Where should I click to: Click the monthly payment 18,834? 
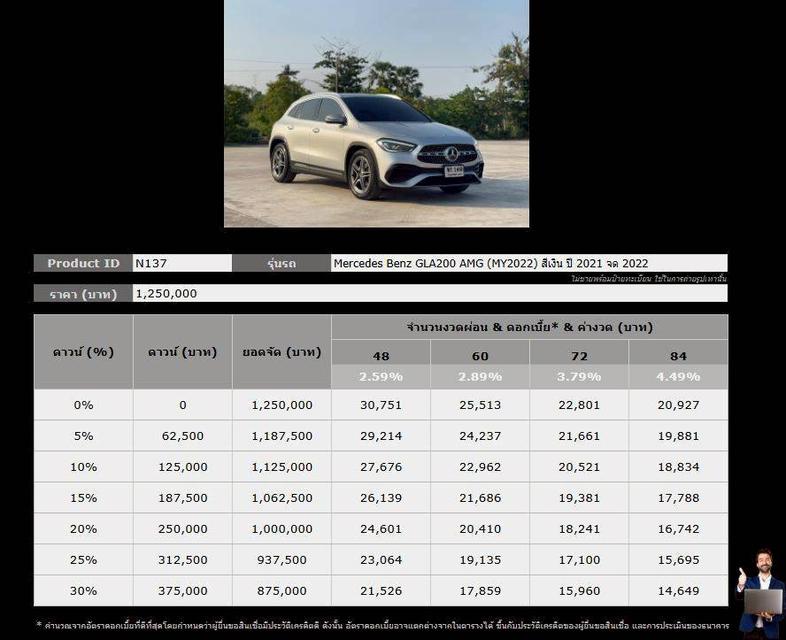coord(678,467)
